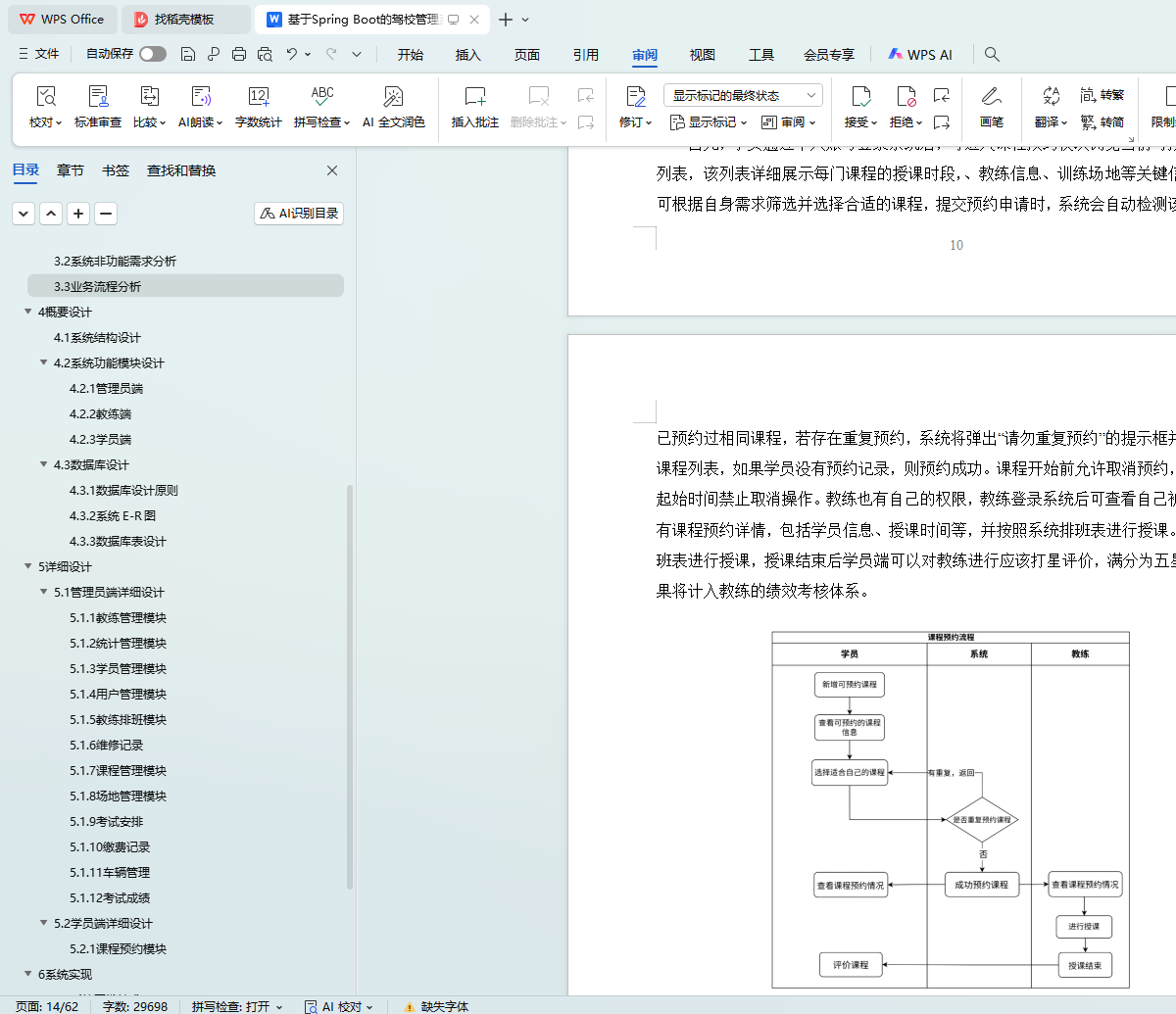Expand the 修订 track changes dropdown
This screenshot has width=1176, height=1014.
tap(636, 122)
